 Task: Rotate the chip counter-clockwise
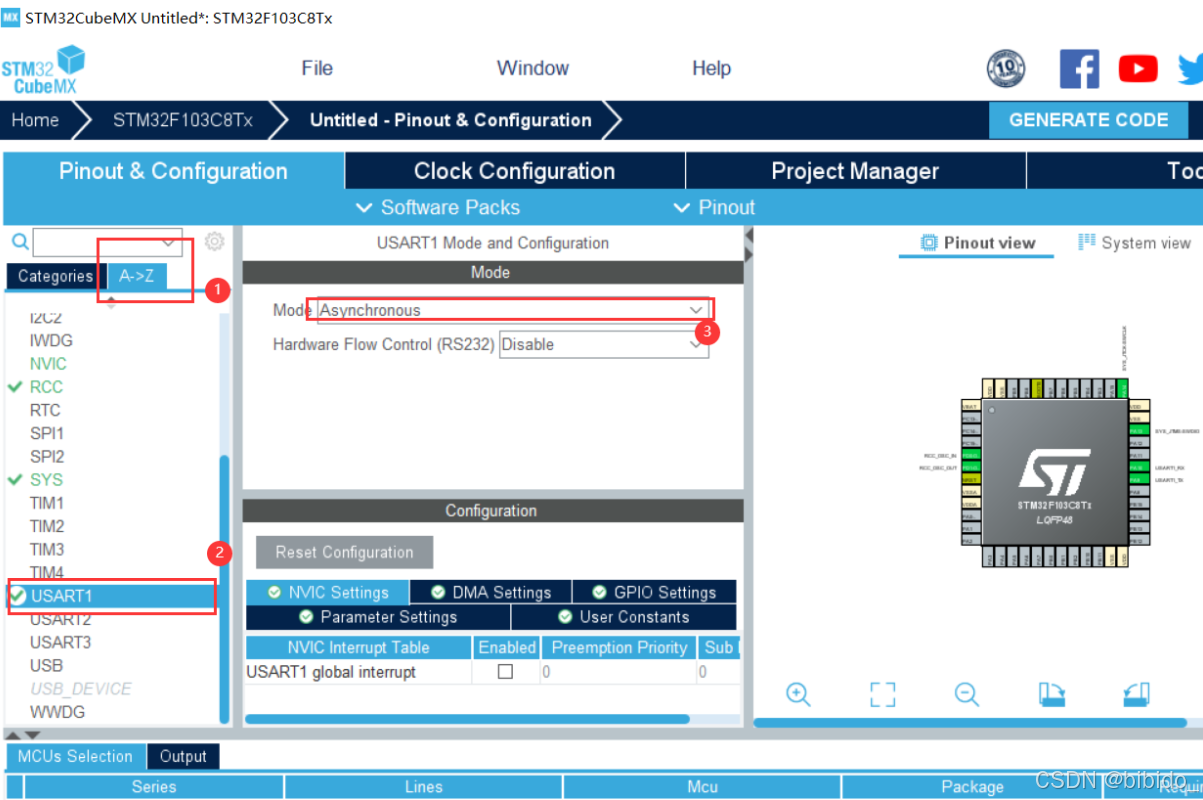[1137, 694]
